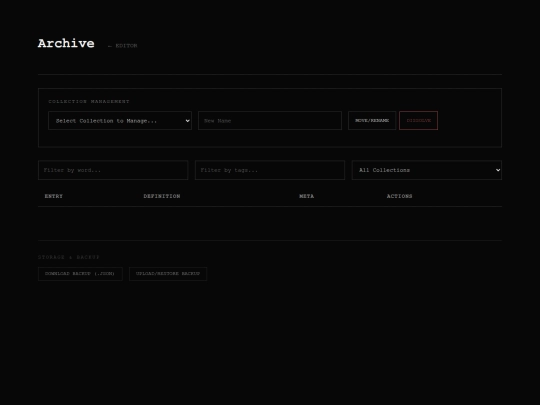Focus the Filter by tags field
This screenshot has height=405, width=540.
270,170
